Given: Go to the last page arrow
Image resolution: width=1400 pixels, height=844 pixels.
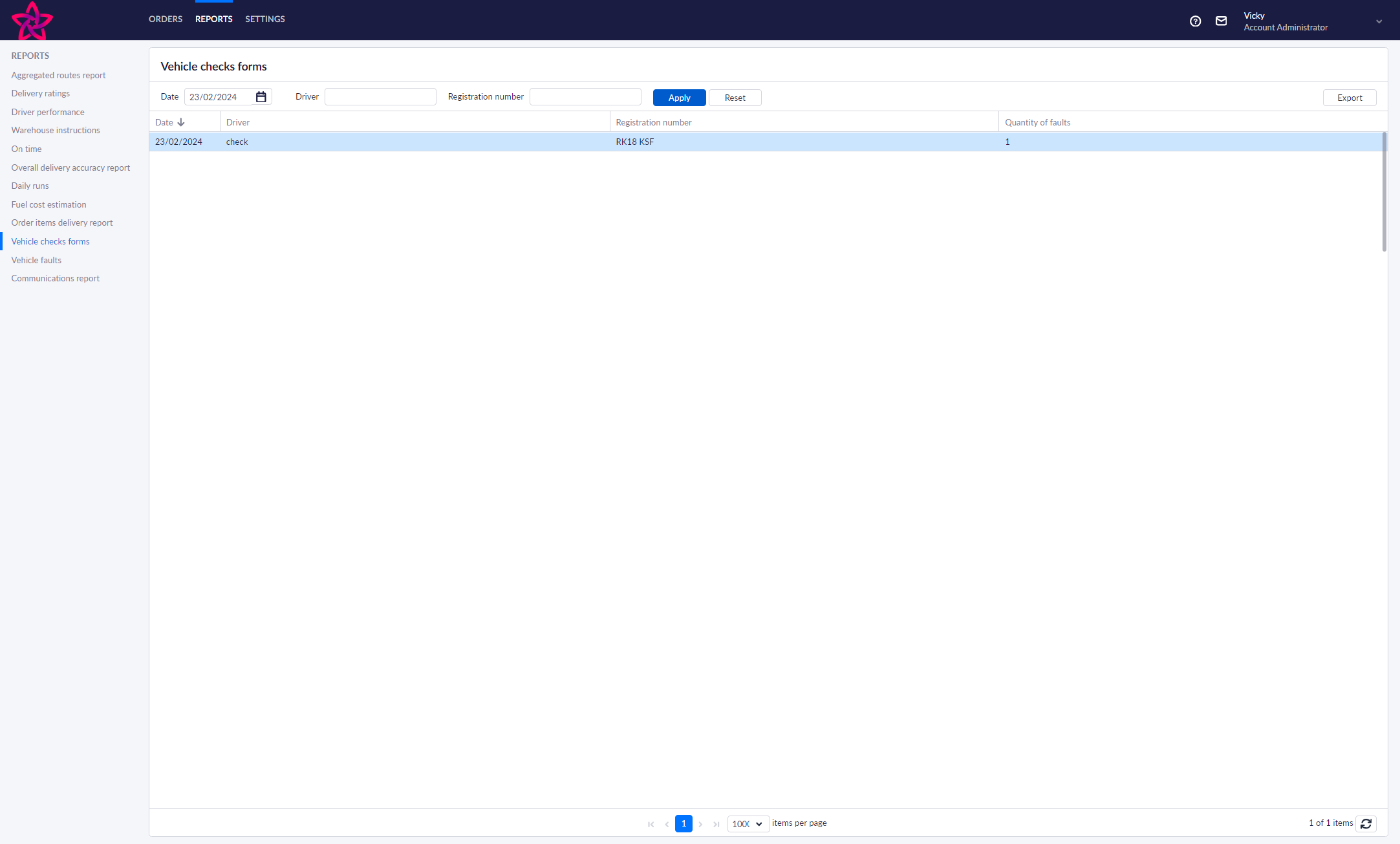Looking at the screenshot, I should 716,824.
